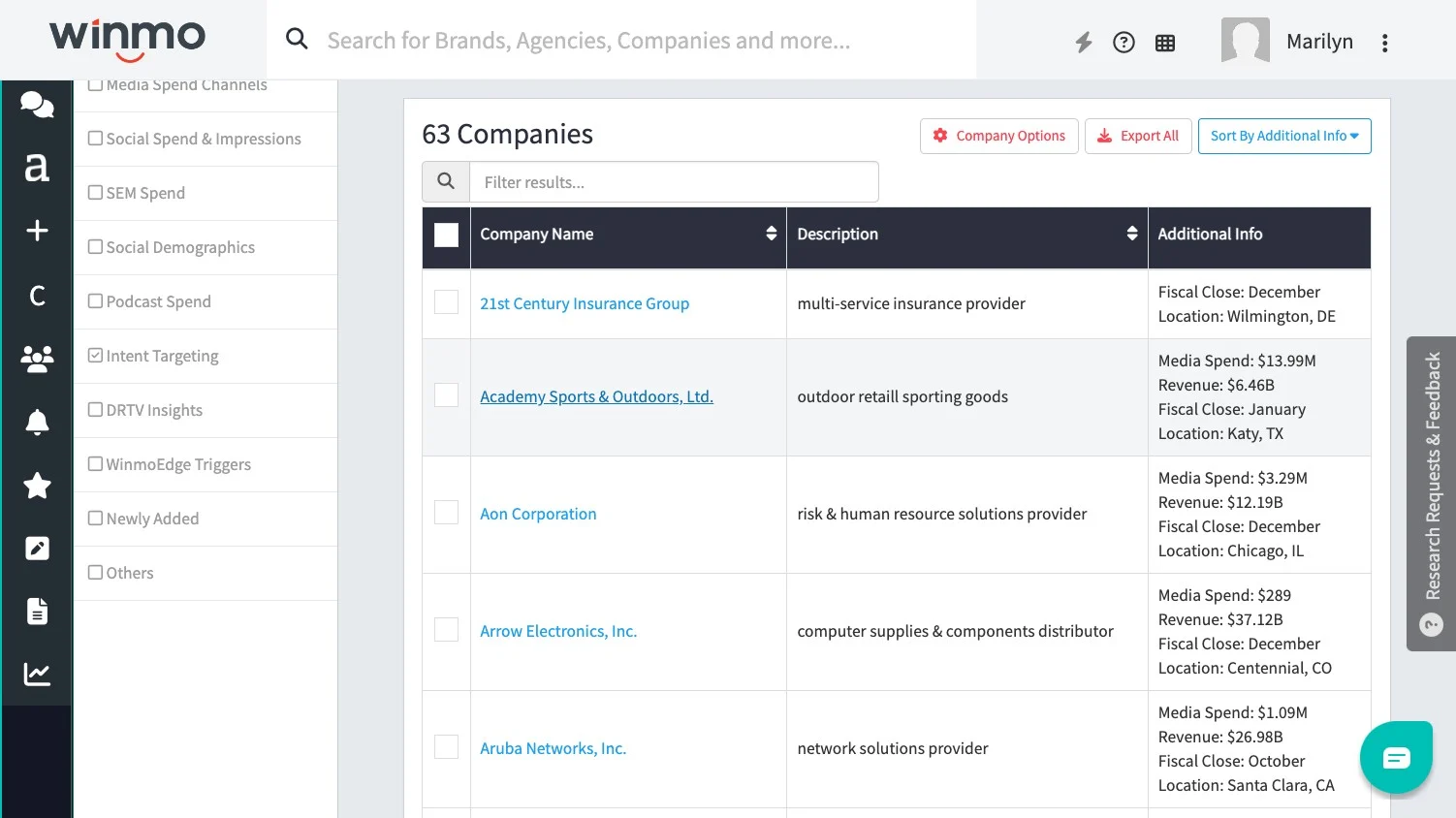The width and height of the screenshot is (1456, 818).
Task: Enable Newly Added filter checkbox
Action: coord(95,519)
